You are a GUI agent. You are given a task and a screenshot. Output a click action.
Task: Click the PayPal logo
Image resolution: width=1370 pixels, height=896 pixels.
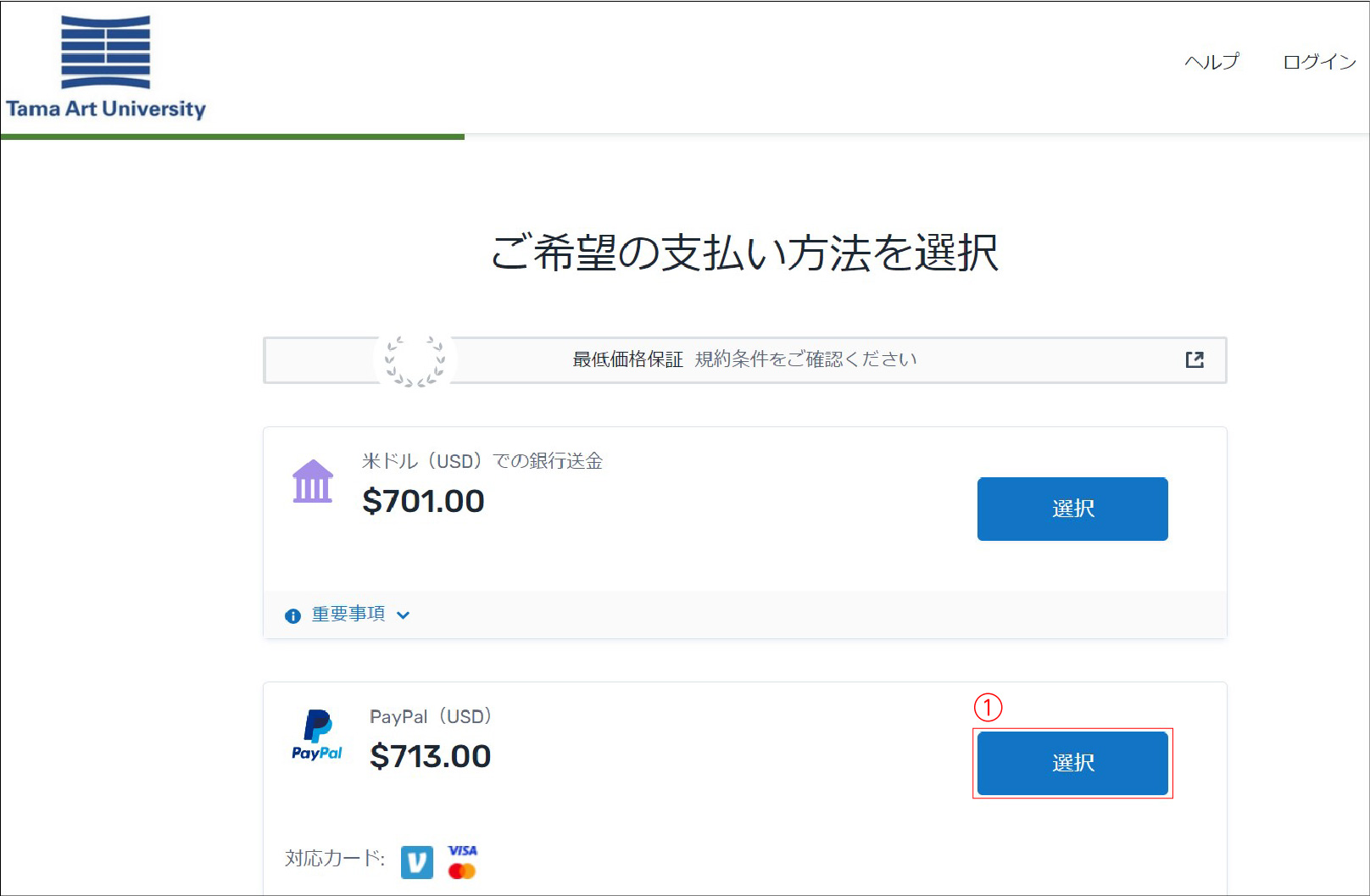(317, 735)
